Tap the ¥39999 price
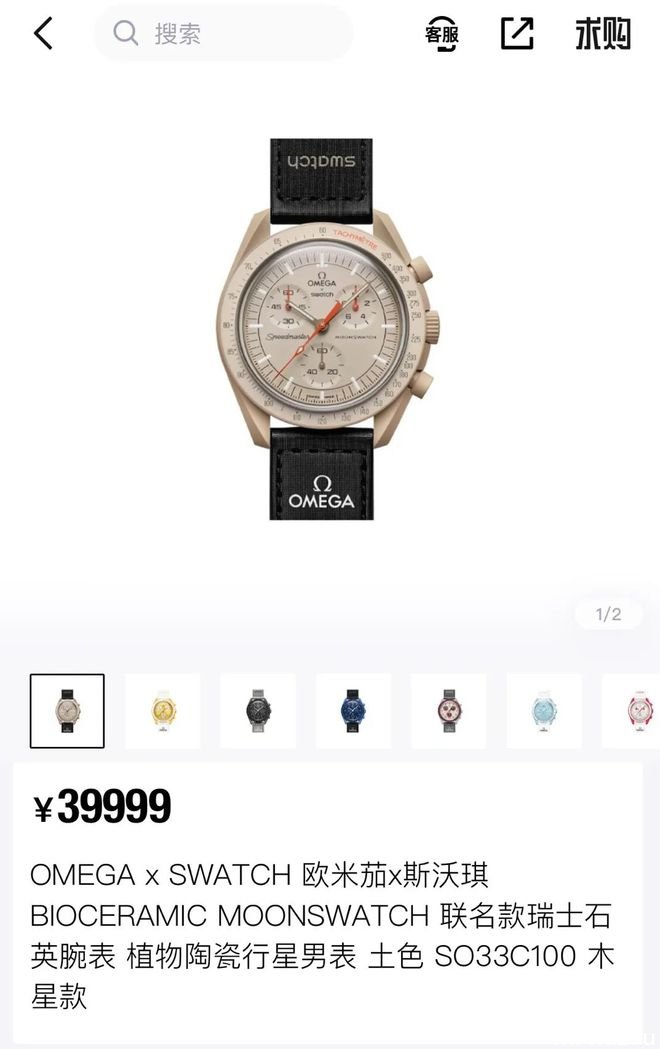This screenshot has width=660, height=1049. [102, 806]
